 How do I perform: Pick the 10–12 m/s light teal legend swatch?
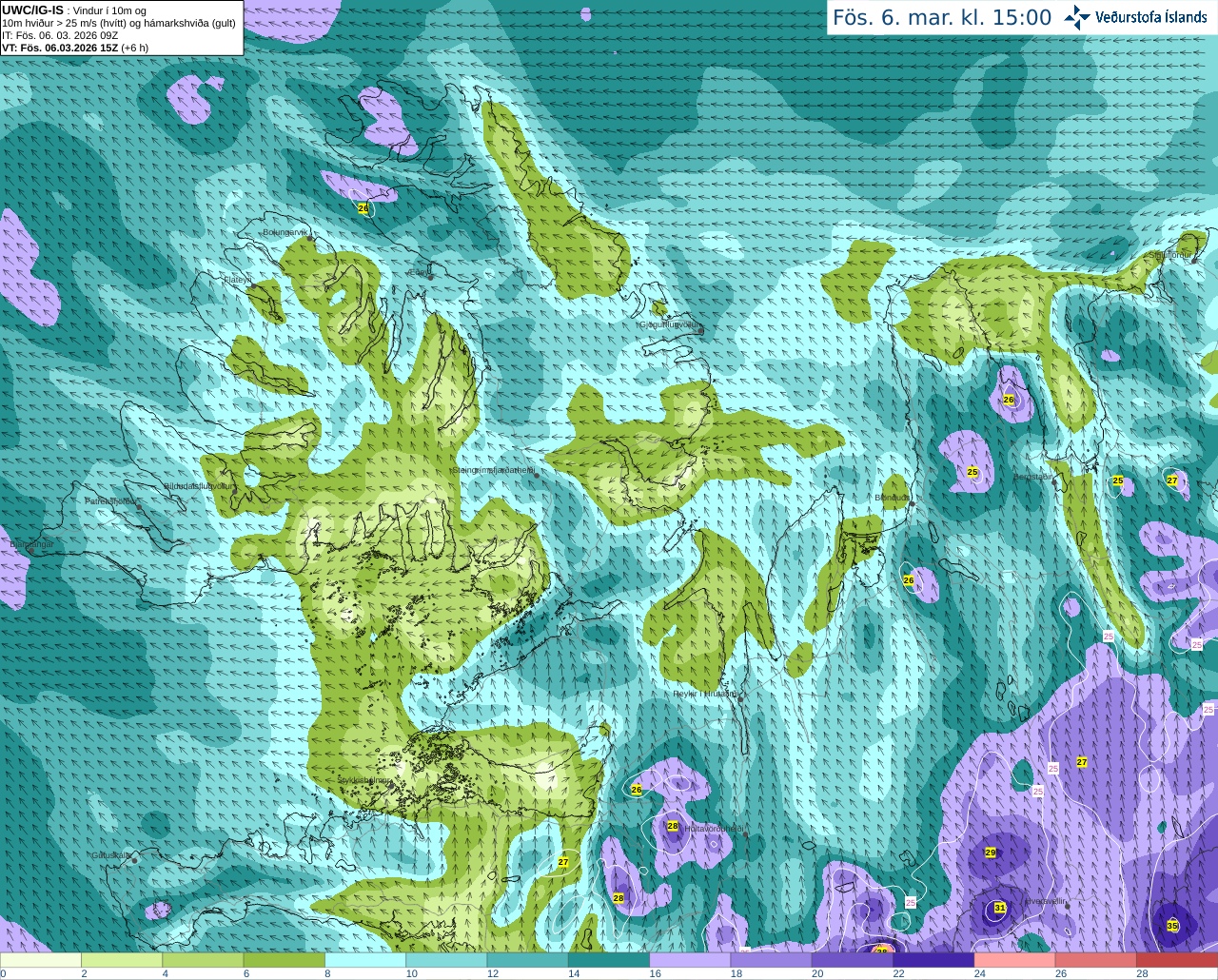(446, 960)
